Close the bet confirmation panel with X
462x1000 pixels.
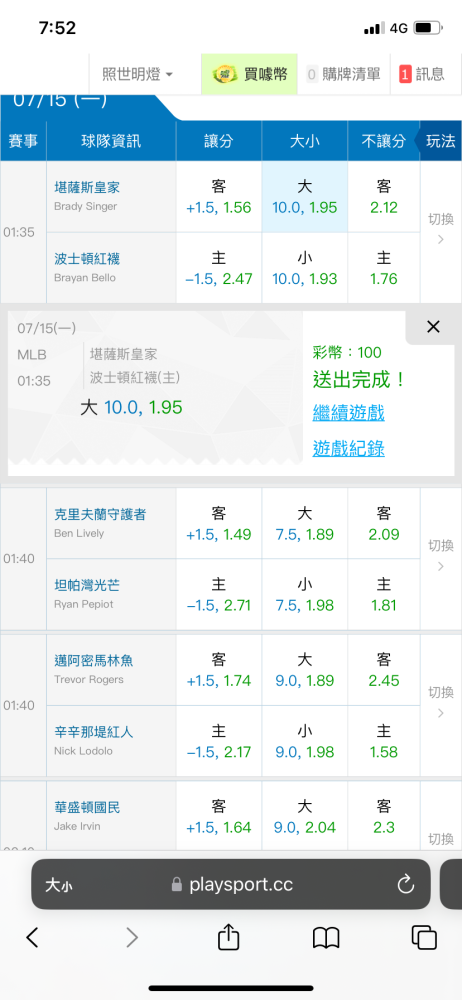coord(433,327)
